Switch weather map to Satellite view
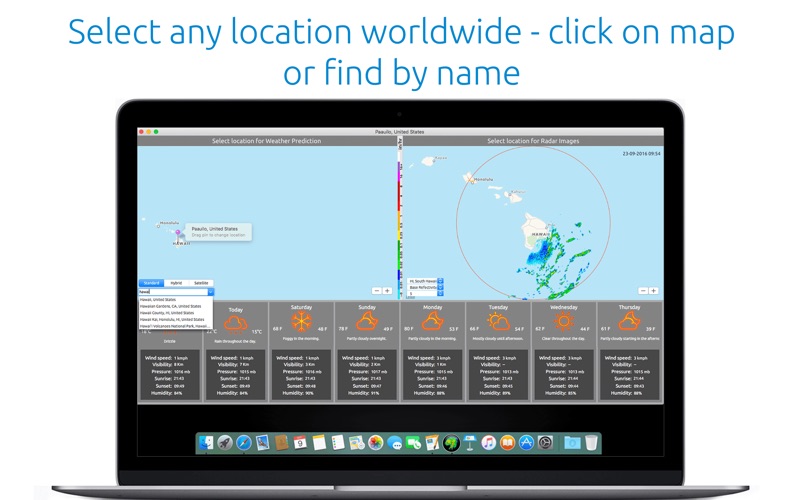 (x=201, y=283)
